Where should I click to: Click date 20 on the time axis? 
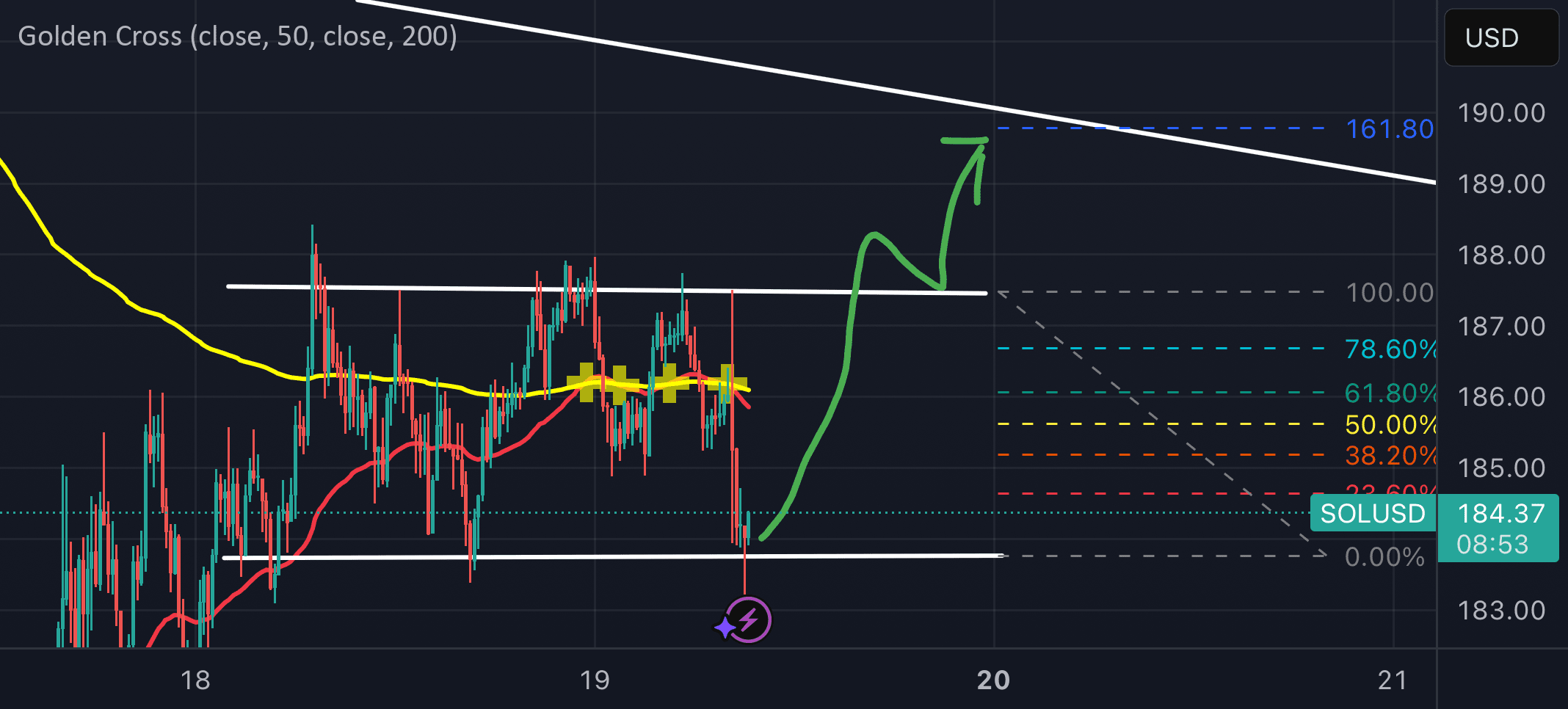point(993,680)
